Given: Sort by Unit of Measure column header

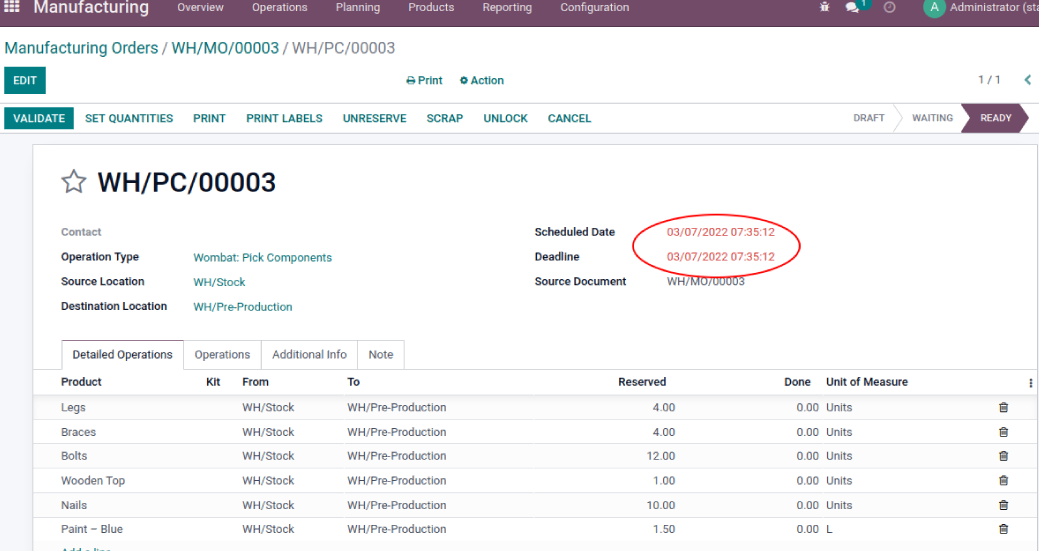Looking at the screenshot, I should [867, 382].
